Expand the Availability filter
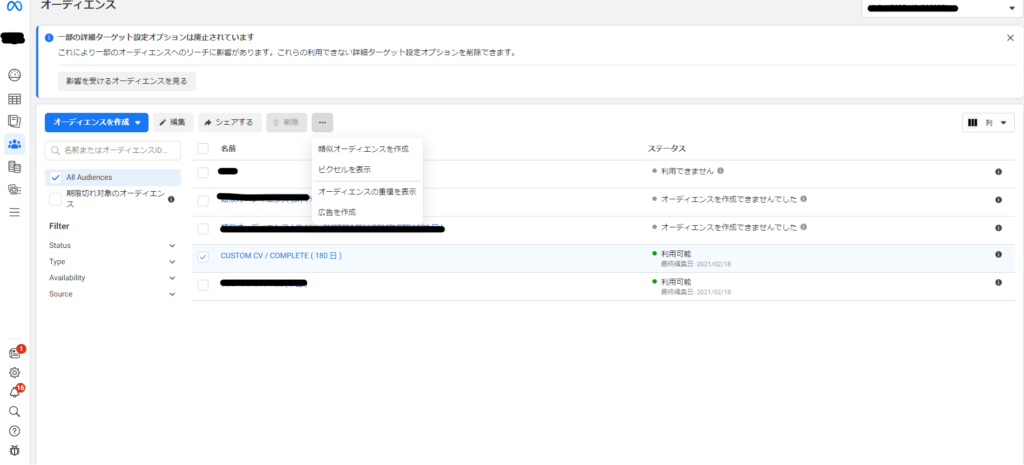Screen dimensions: 1024x465 pos(112,278)
